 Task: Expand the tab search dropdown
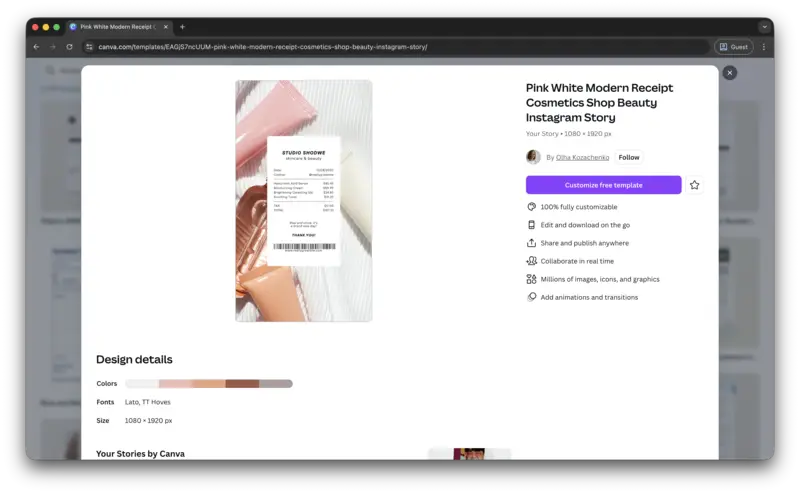click(764, 27)
